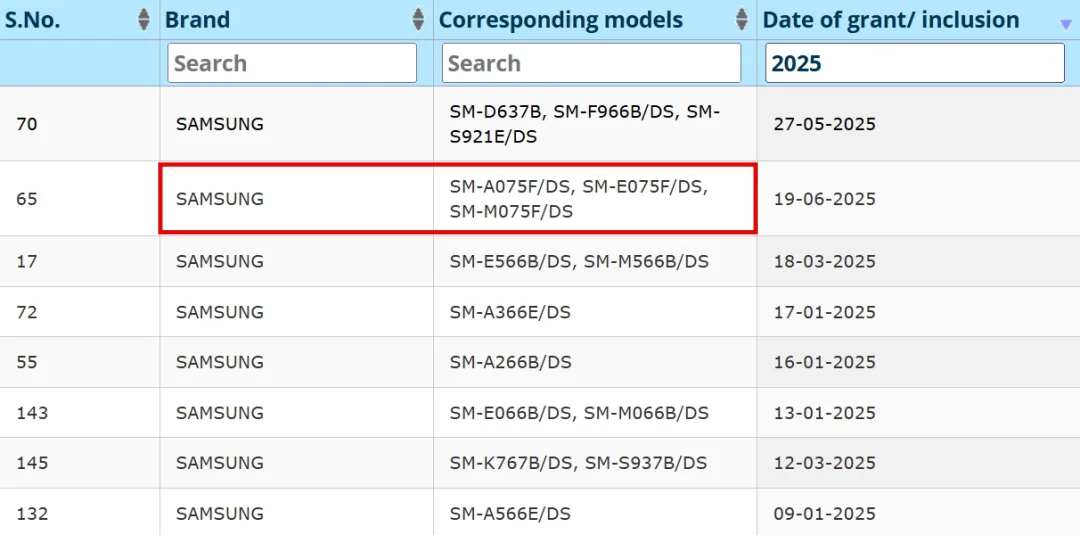Select serial number 17 cell
This screenshot has width=1080, height=535.
(80, 262)
